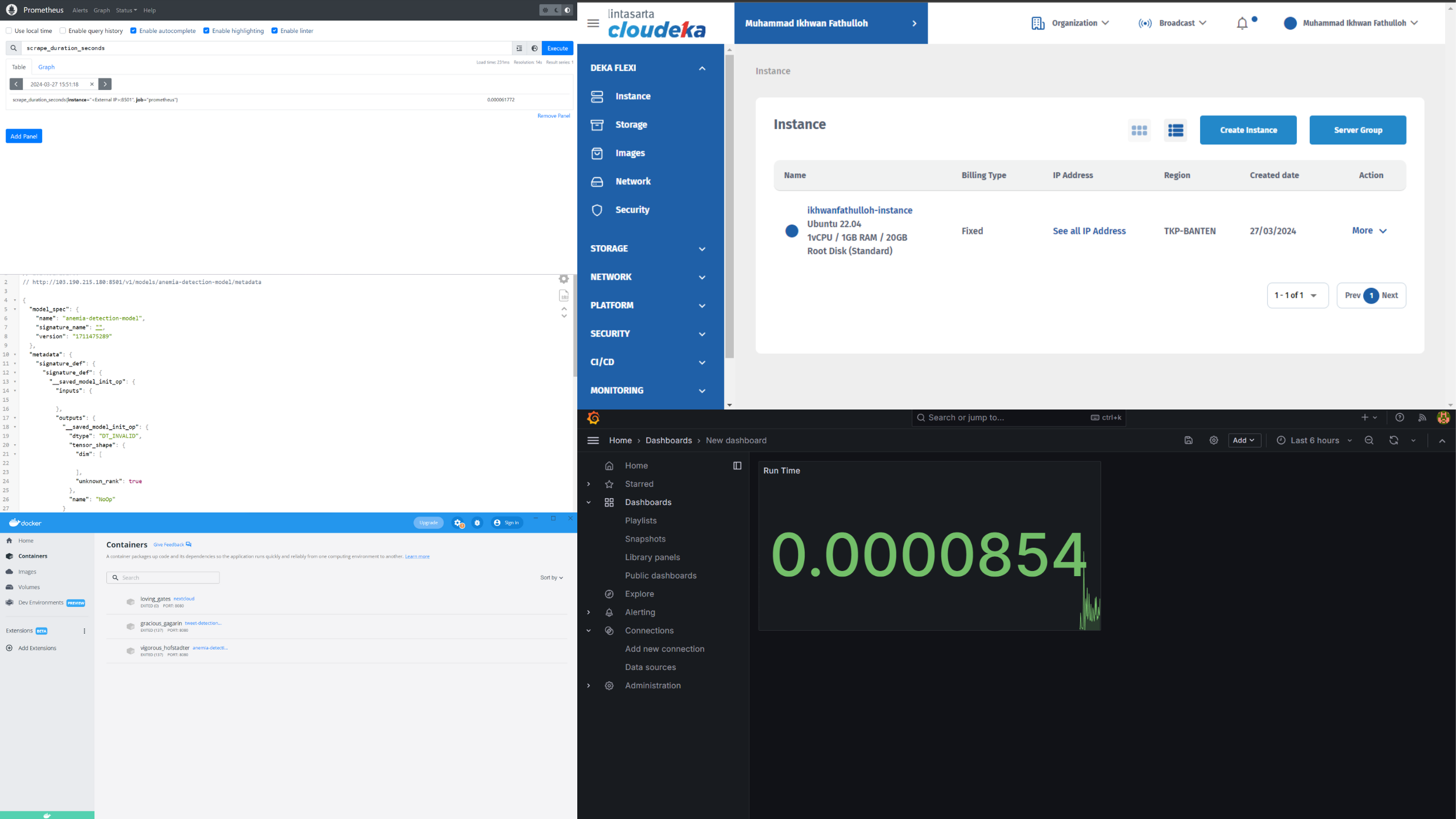Enable query history checkbox
This screenshot has width=1456, height=819.
63,31
